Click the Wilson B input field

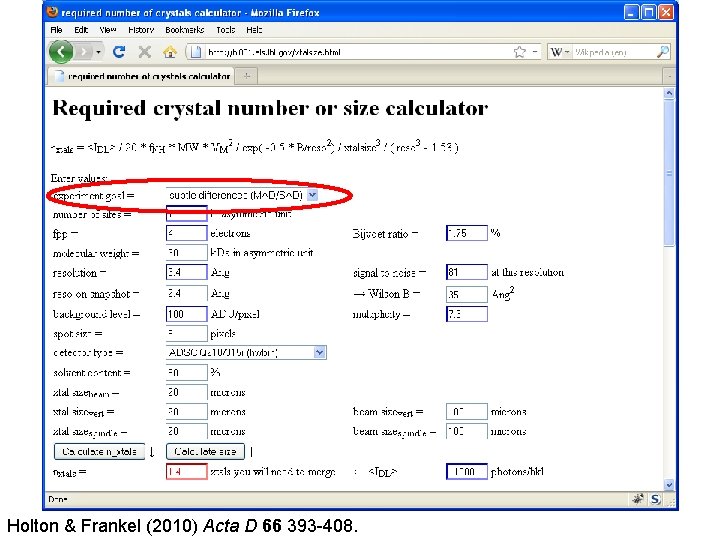[467, 294]
